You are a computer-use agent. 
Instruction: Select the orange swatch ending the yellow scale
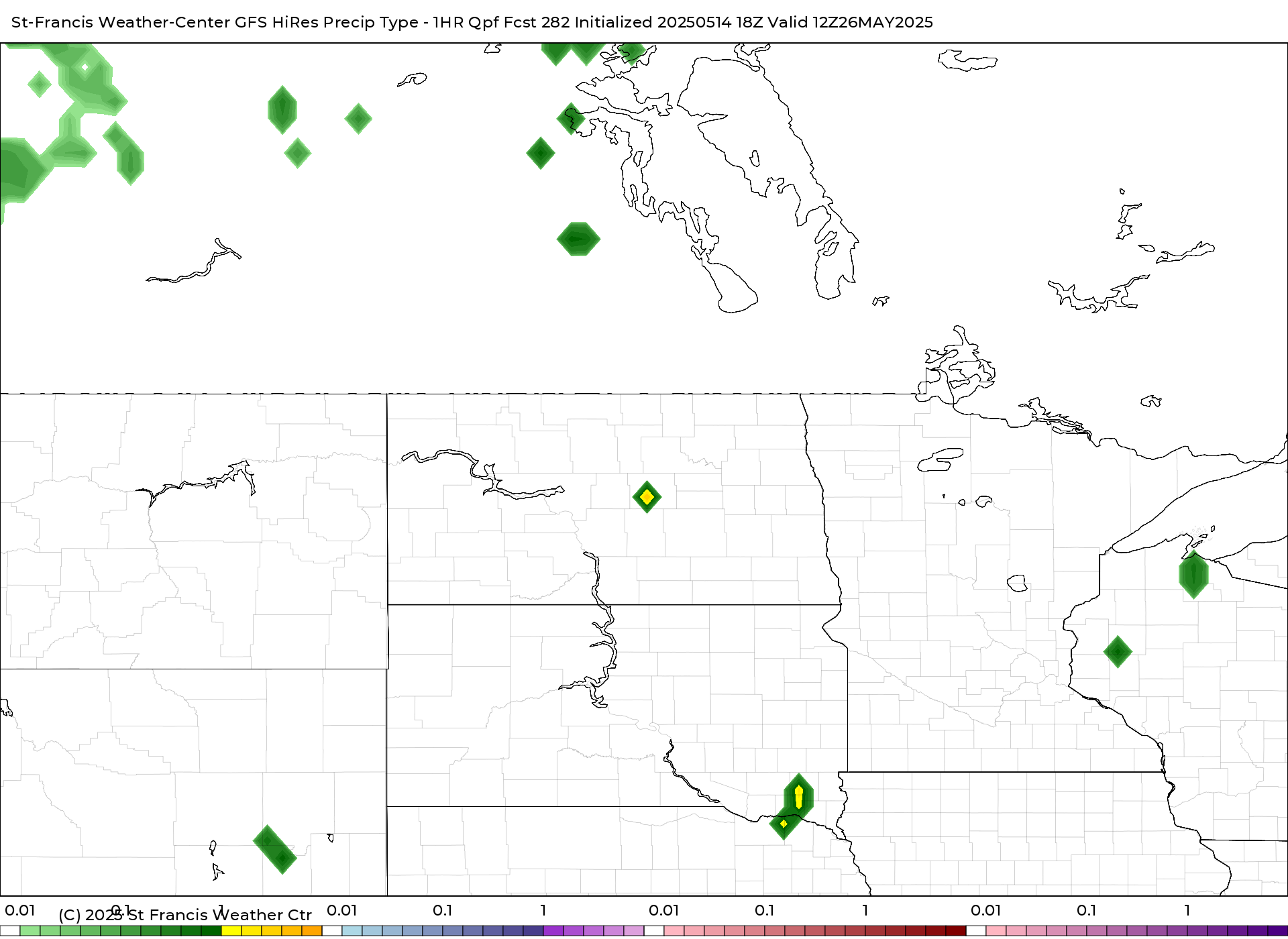pos(312,931)
